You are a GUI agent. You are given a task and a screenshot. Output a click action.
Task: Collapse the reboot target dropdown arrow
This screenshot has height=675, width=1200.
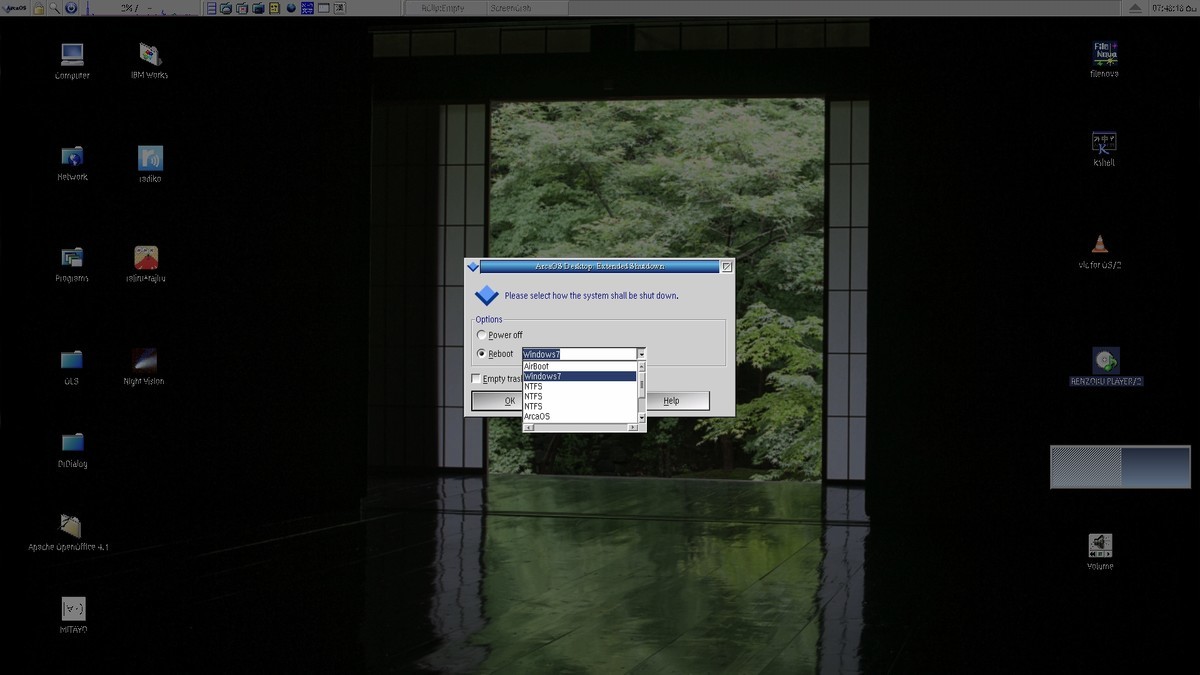tap(641, 354)
